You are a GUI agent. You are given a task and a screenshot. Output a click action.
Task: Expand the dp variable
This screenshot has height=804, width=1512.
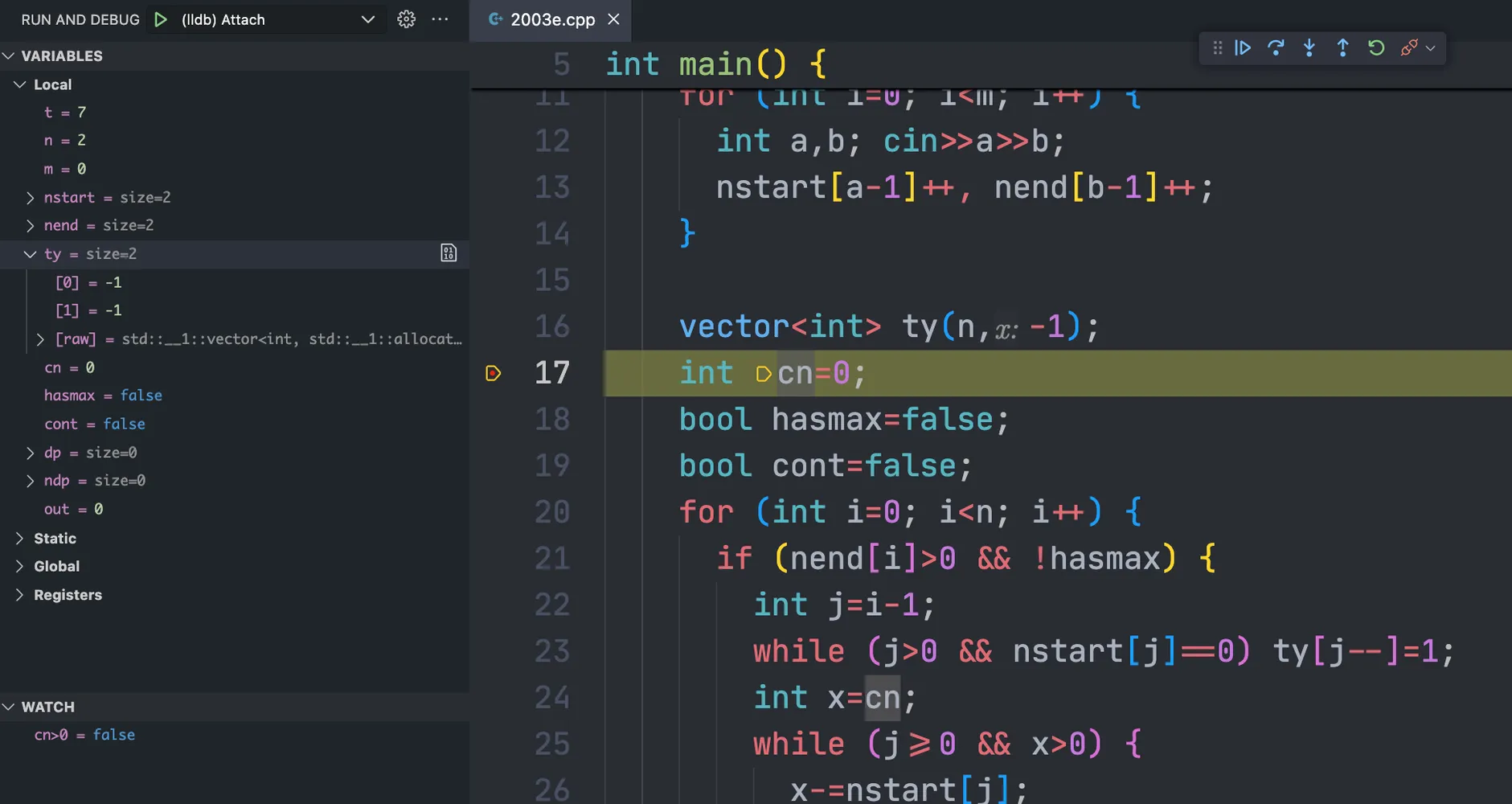point(31,453)
